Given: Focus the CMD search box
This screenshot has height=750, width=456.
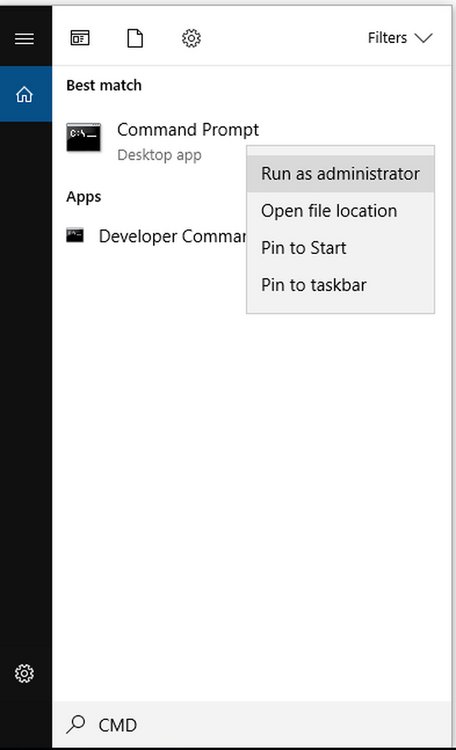Looking at the screenshot, I should pos(252,725).
